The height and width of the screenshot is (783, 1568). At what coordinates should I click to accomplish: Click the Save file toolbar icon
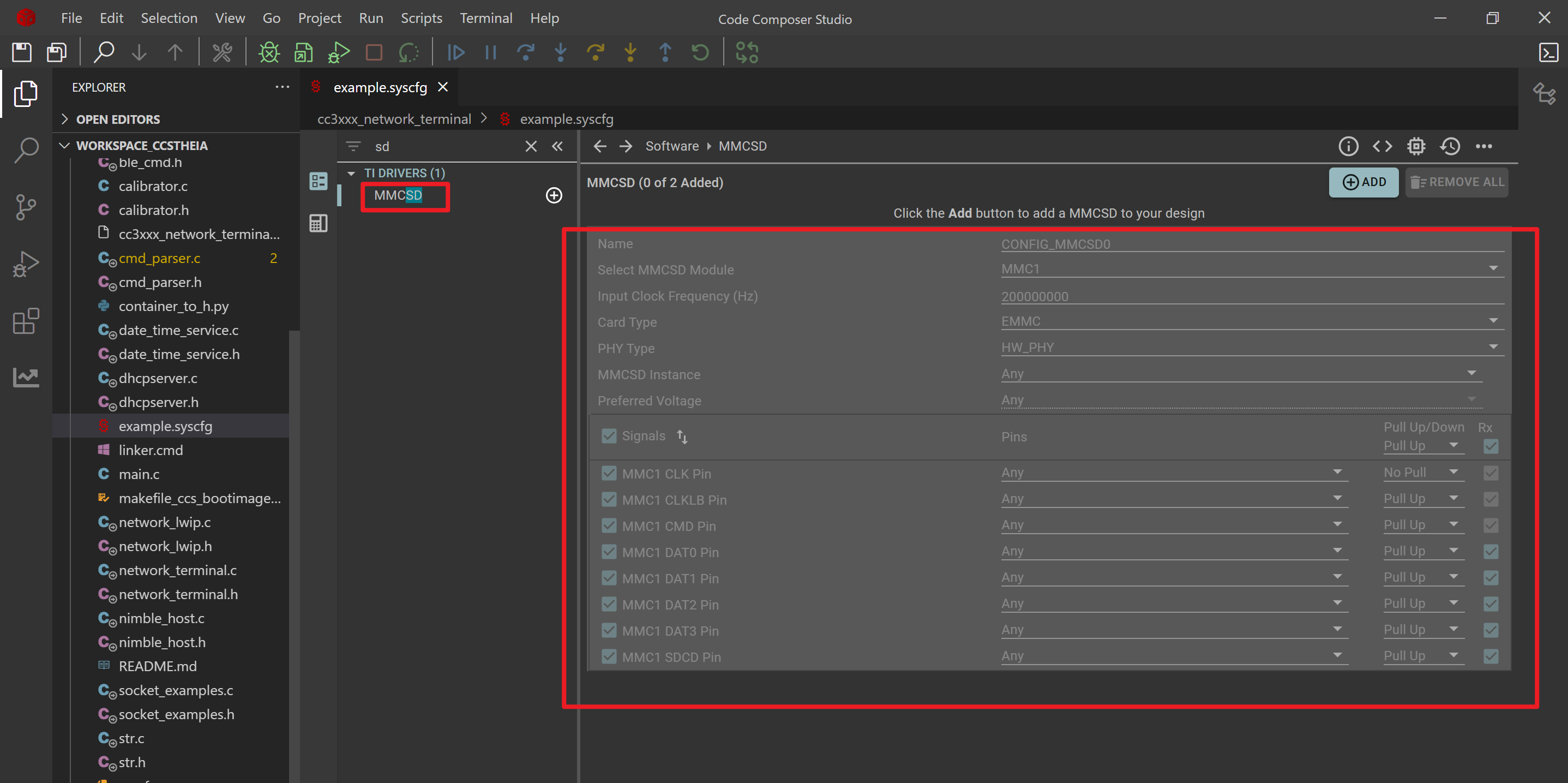pyautogui.click(x=22, y=52)
